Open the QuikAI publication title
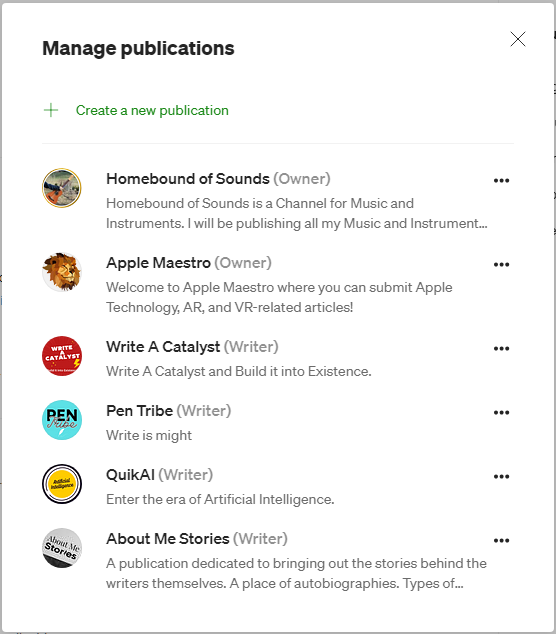Screen dimensions: 556x634 (130, 475)
